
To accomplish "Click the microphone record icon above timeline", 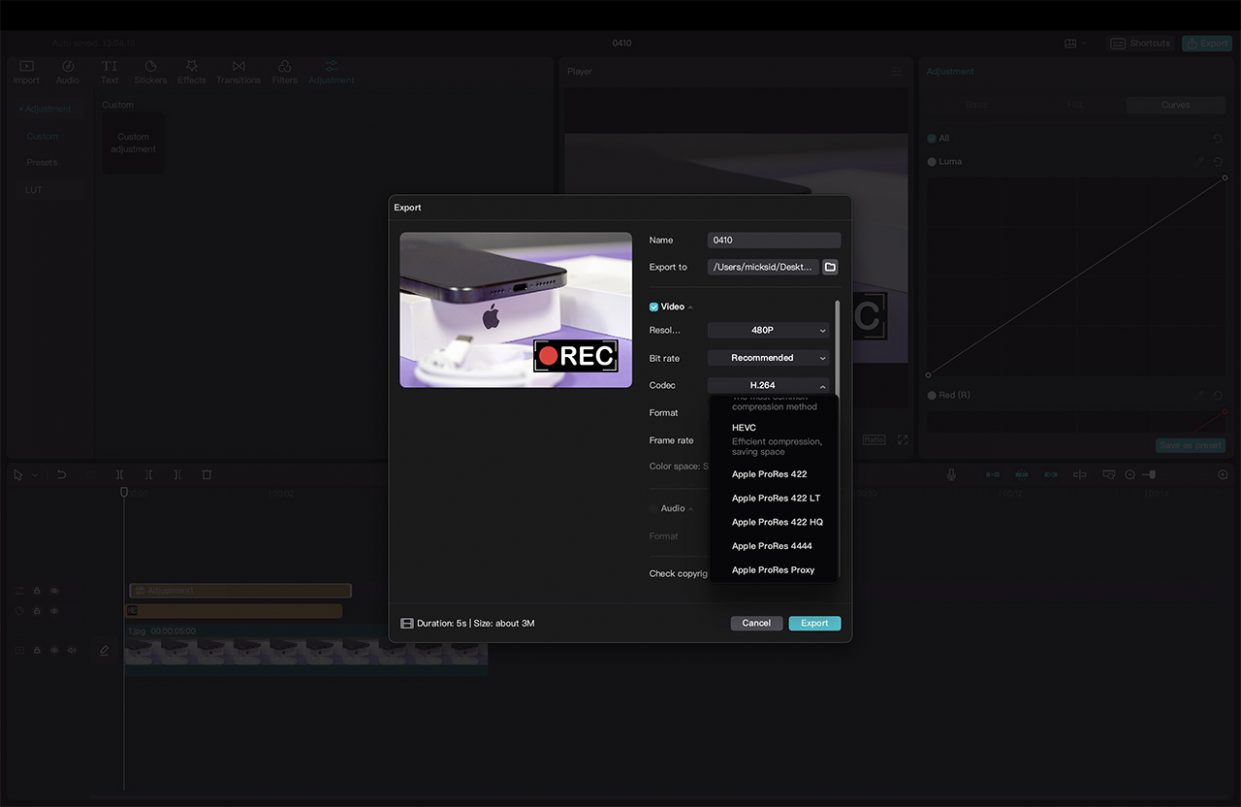I will [951, 475].
